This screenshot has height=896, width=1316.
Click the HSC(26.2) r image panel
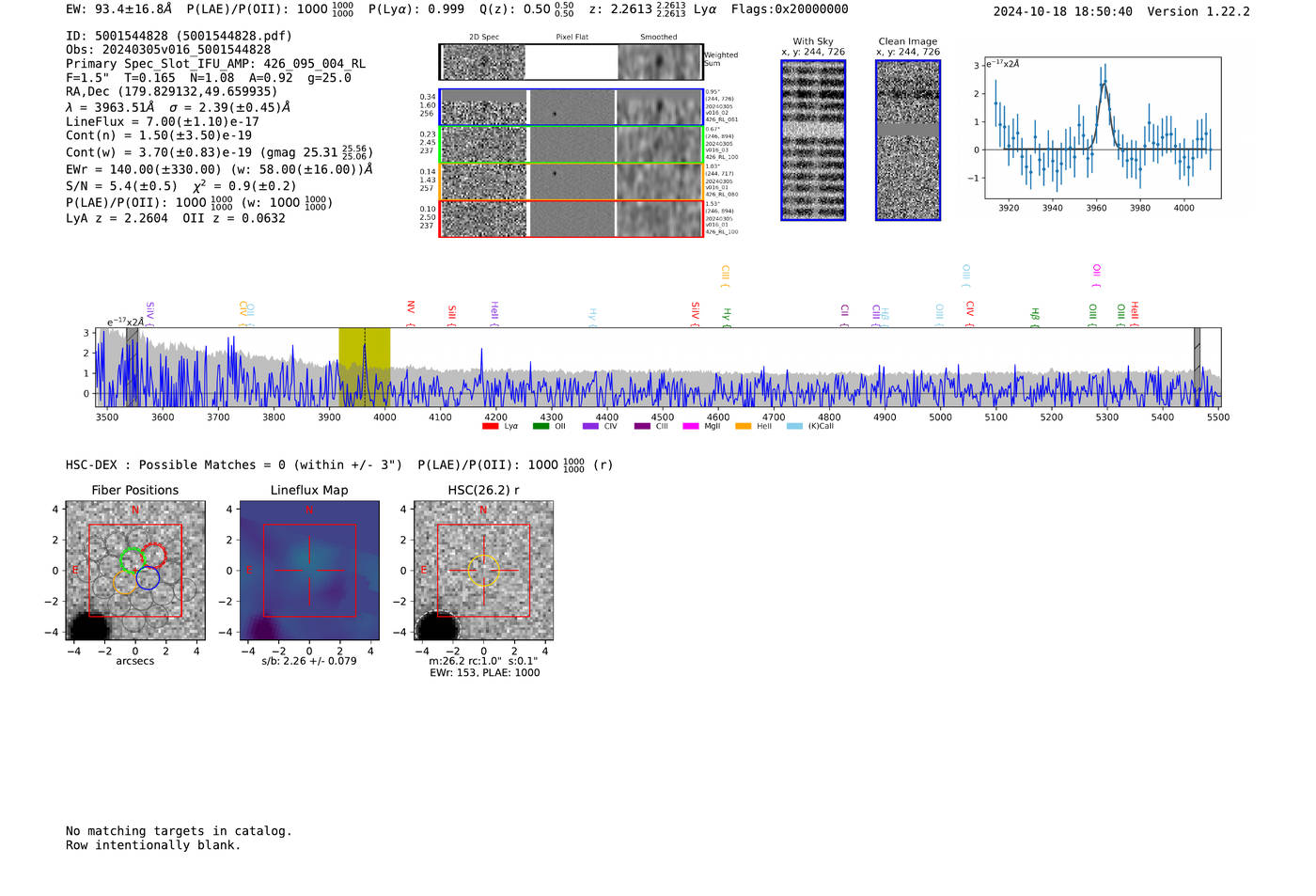click(x=483, y=571)
